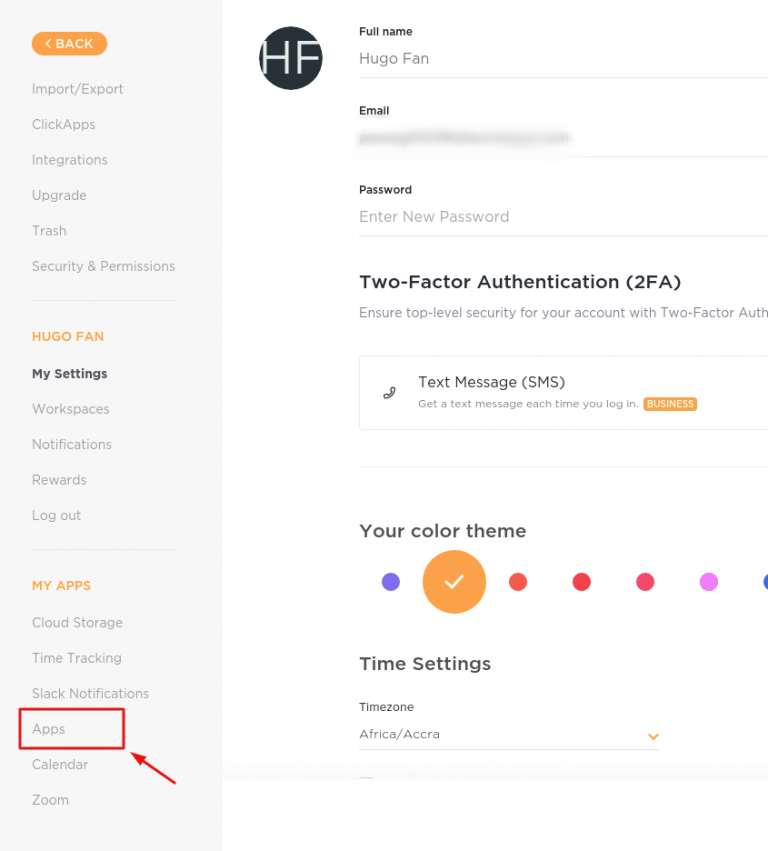Click the phone icon beside Text Message (SMS)
768x851 pixels.
(389, 391)
